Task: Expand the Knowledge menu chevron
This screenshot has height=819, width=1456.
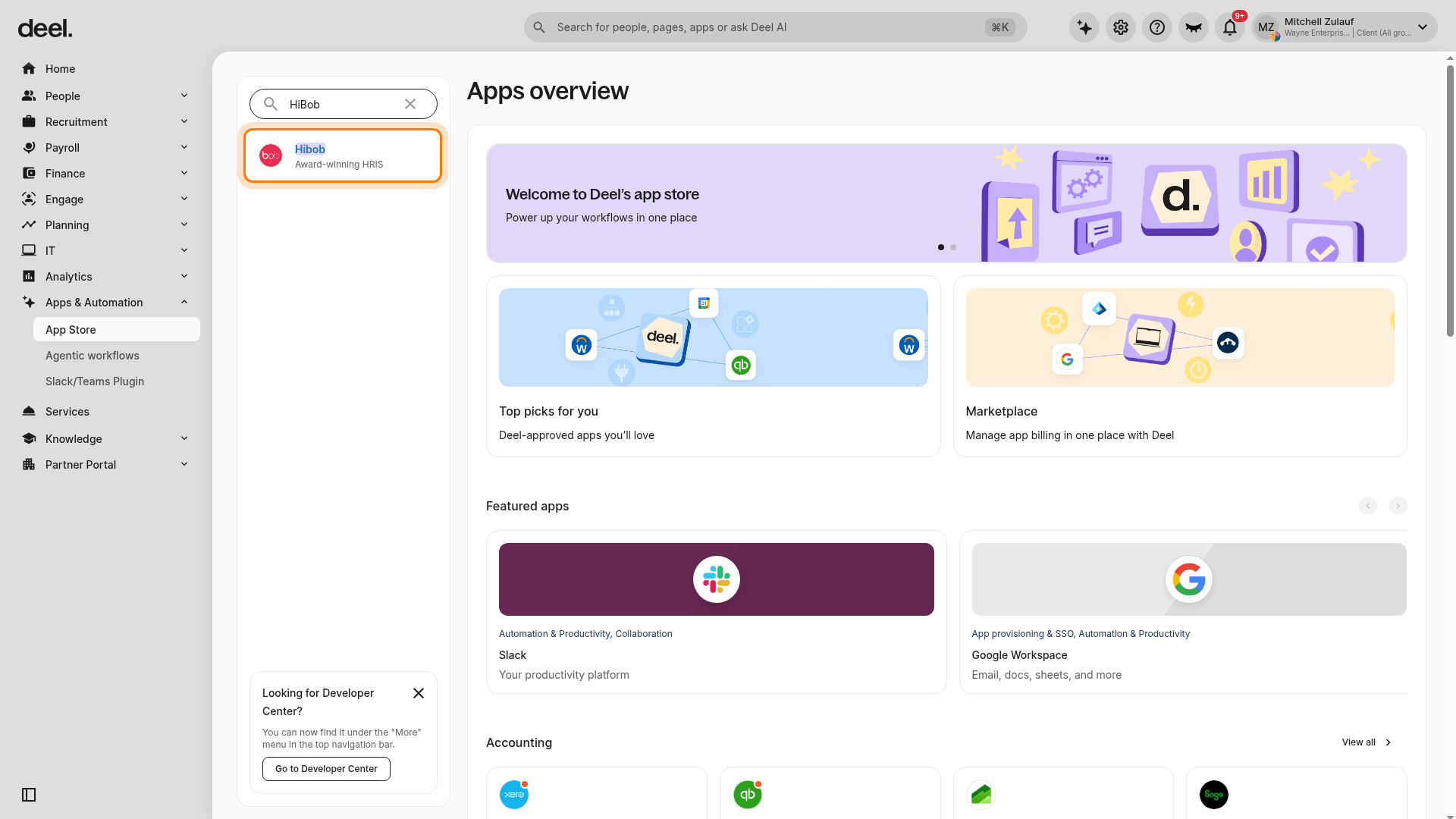Action: pyautogui.click(x=184, y=438)
